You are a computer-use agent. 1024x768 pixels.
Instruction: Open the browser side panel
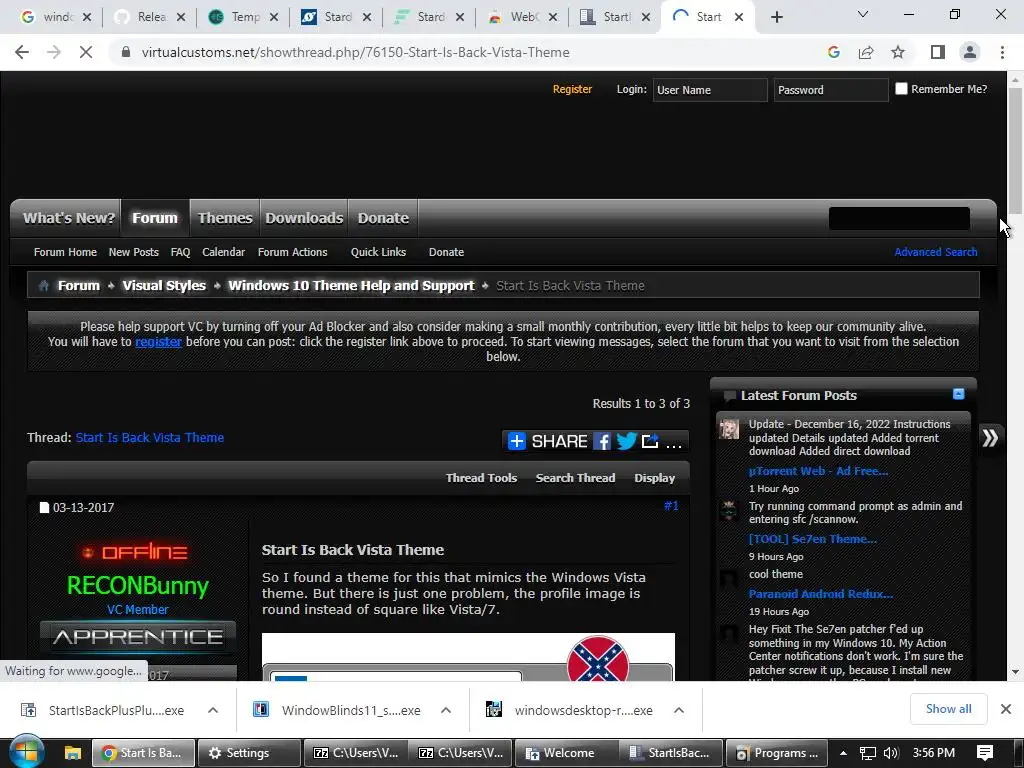click(938, 52)
